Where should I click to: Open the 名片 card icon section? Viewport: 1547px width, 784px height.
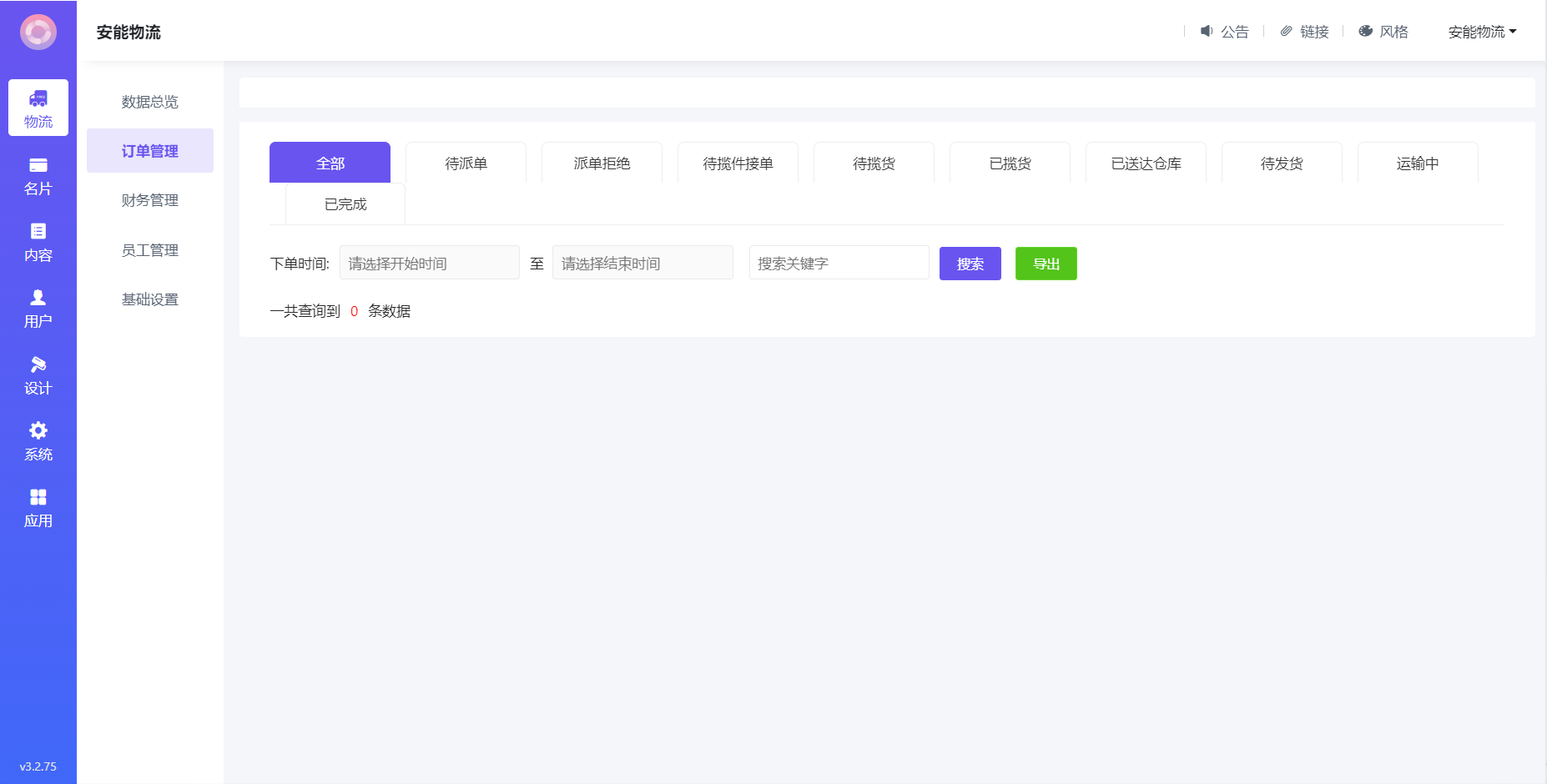pos(38,166)
